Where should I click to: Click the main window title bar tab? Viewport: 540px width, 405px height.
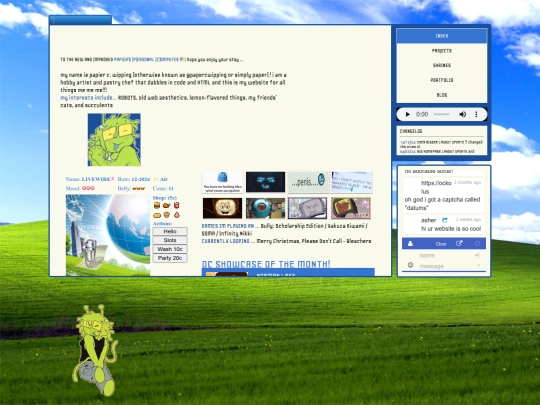(x=80, y=20)
